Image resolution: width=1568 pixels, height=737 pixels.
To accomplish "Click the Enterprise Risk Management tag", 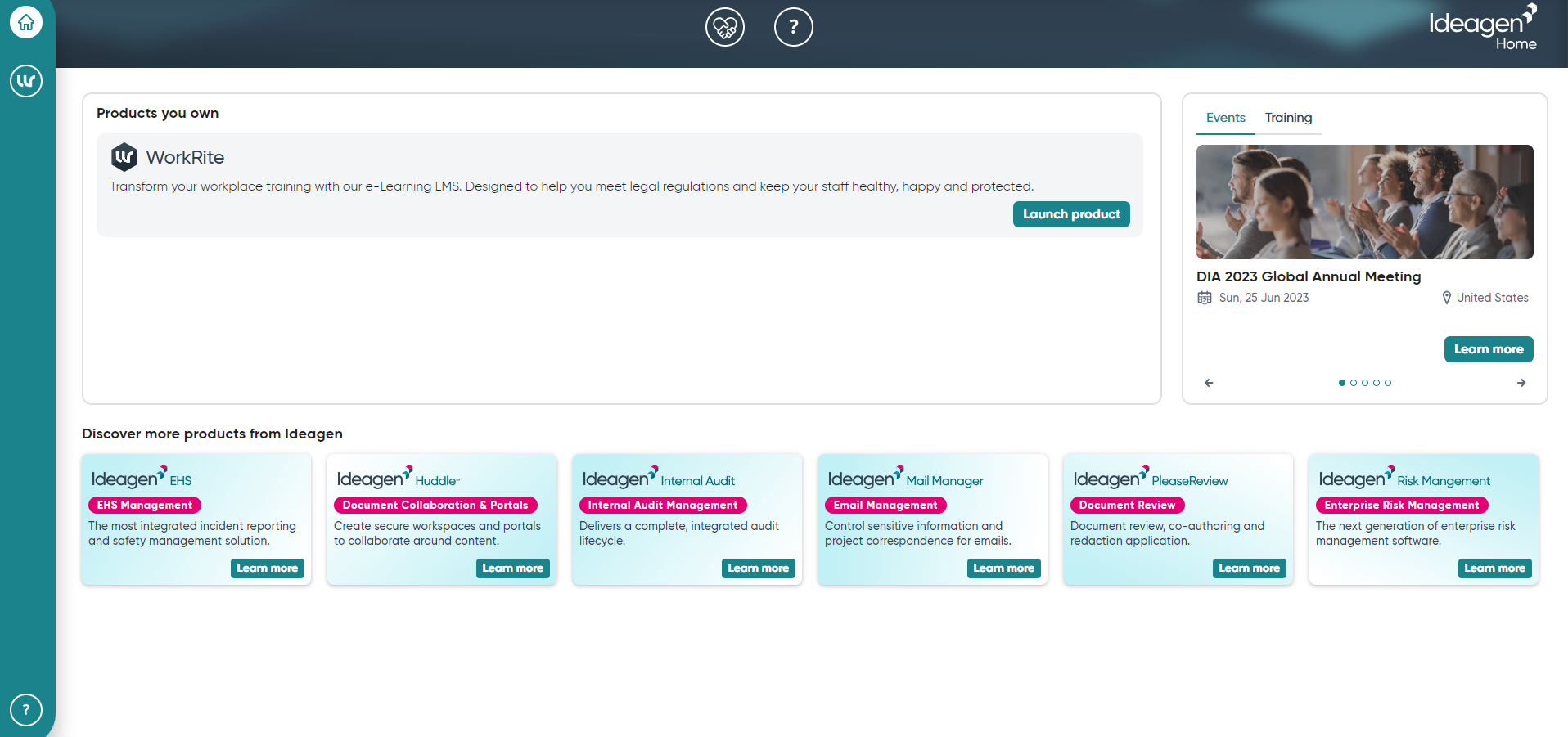I will [1402, 506].
